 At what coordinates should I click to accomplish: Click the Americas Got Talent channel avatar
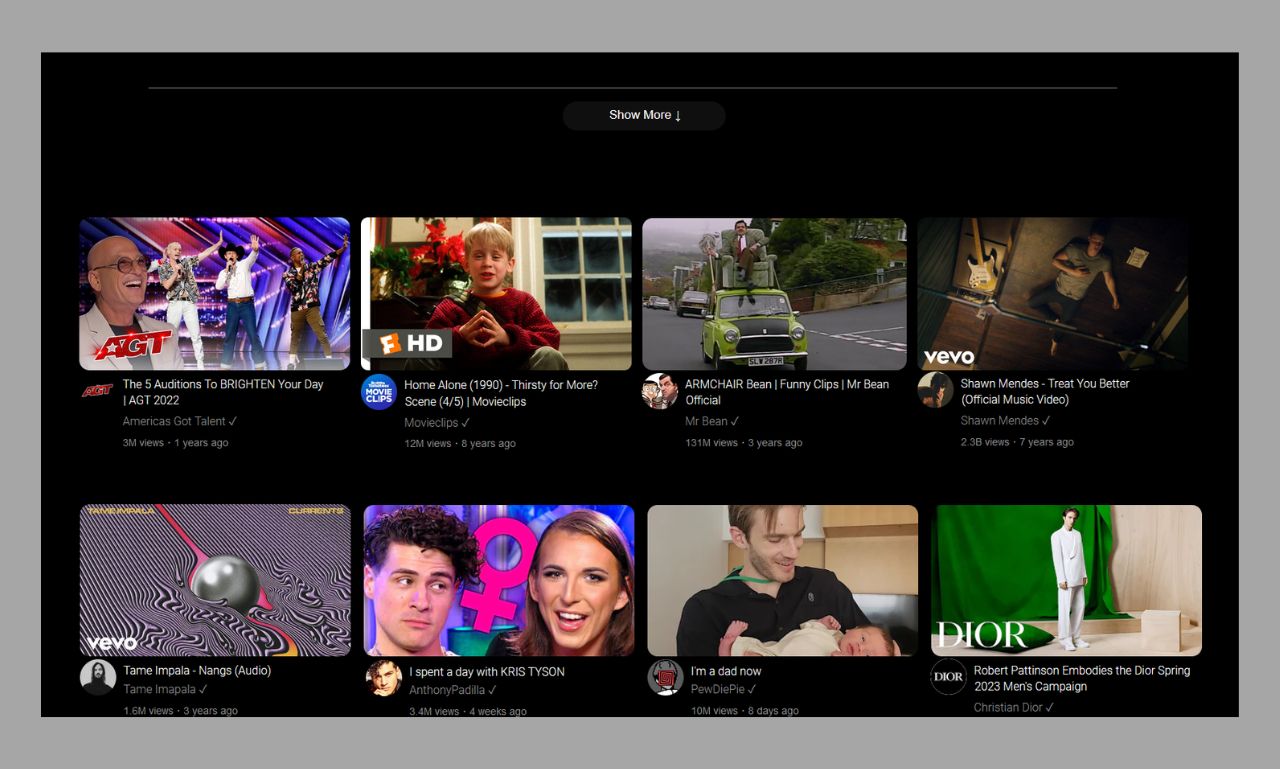pos(98,392)
